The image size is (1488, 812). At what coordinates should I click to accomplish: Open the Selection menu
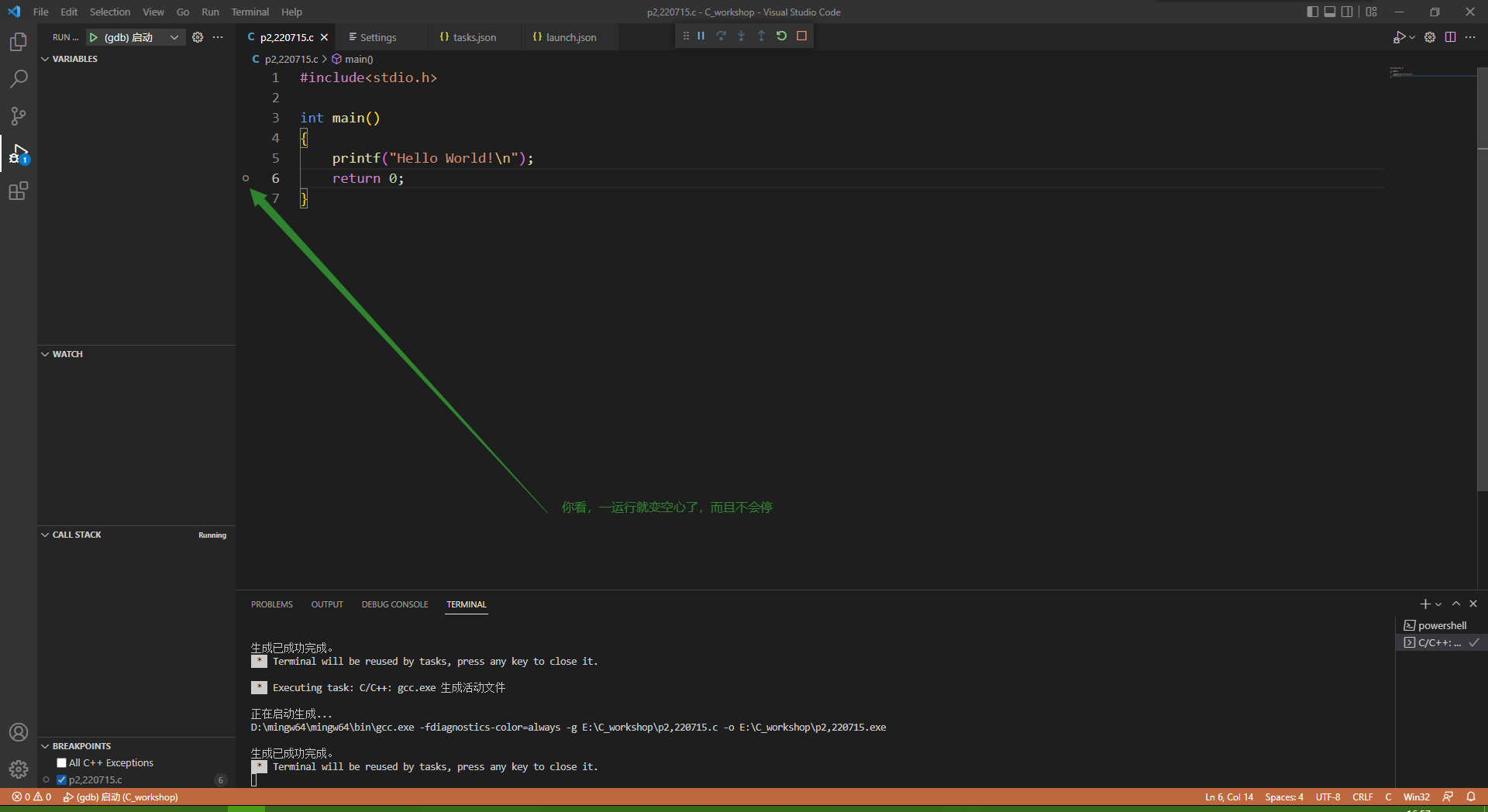point(110,12)
